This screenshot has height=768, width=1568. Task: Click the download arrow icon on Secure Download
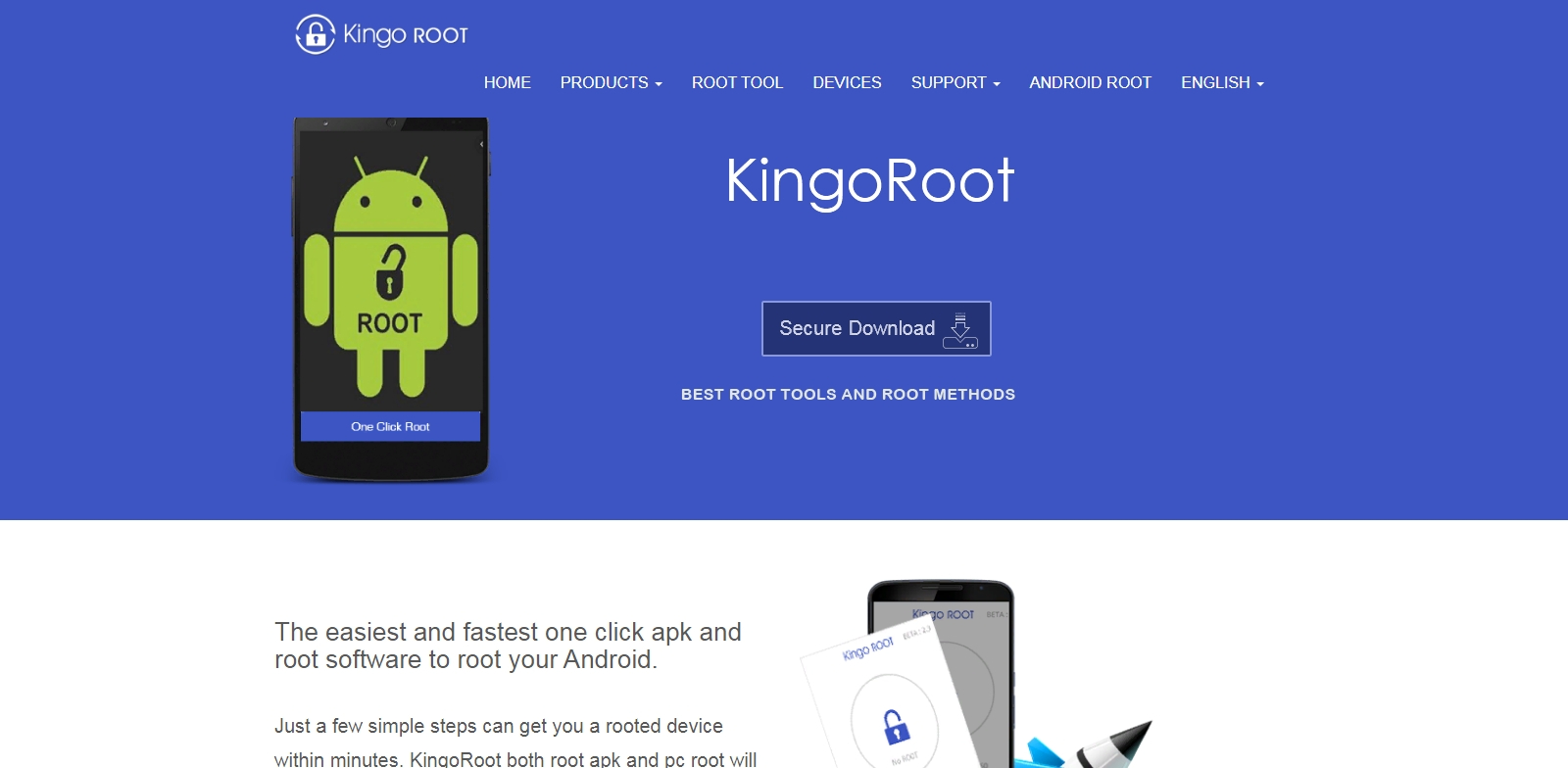(x=960, y=330)
